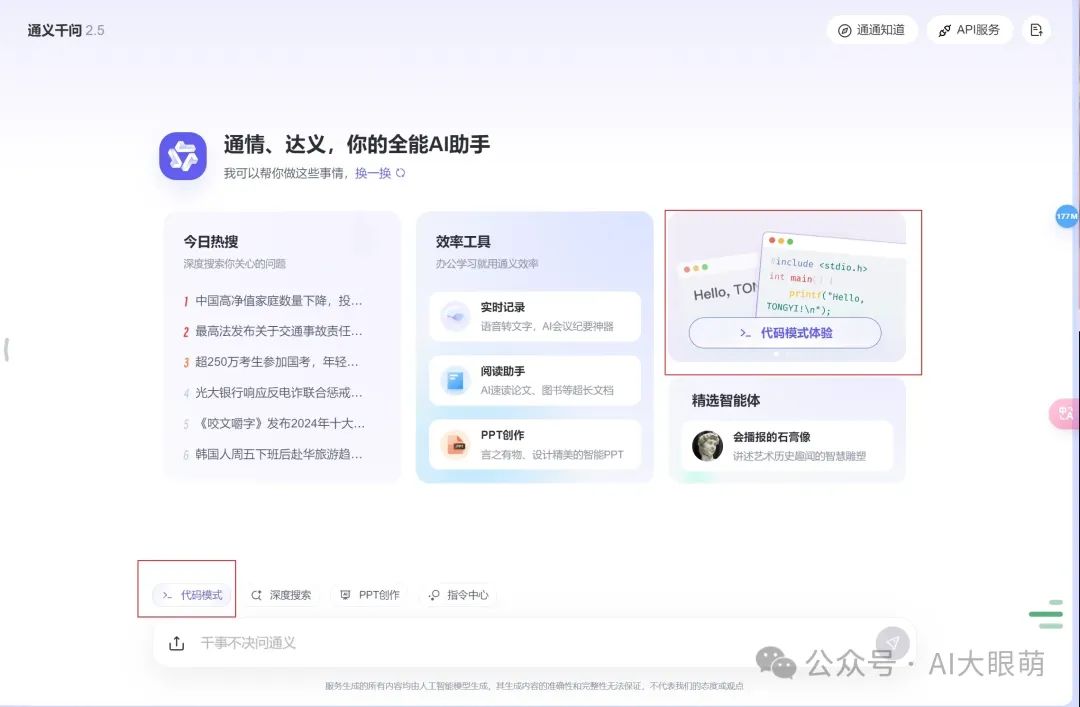1080x707 pixels.
Task: Open the 通通知道 button
Action: click(x=872, y=30)
